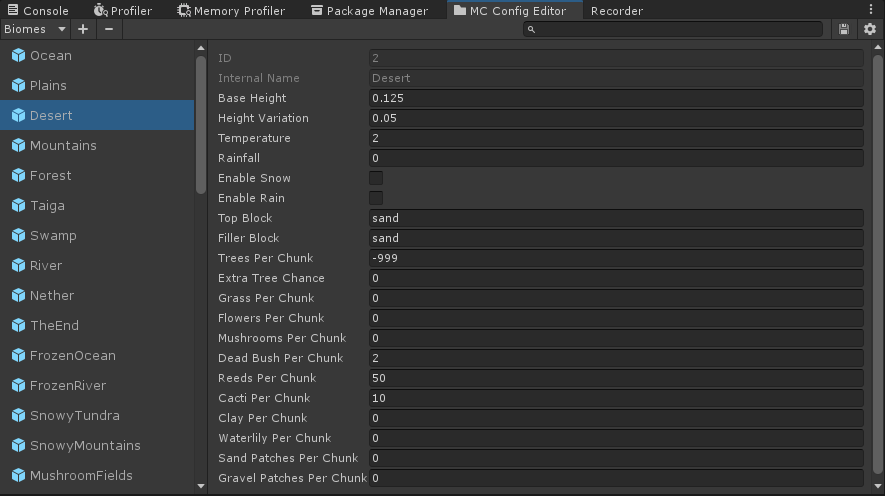Edit the Trees Per Chunk field
Image resolution: width=885 pixels, height=496 pixels.
coord(616,258)
